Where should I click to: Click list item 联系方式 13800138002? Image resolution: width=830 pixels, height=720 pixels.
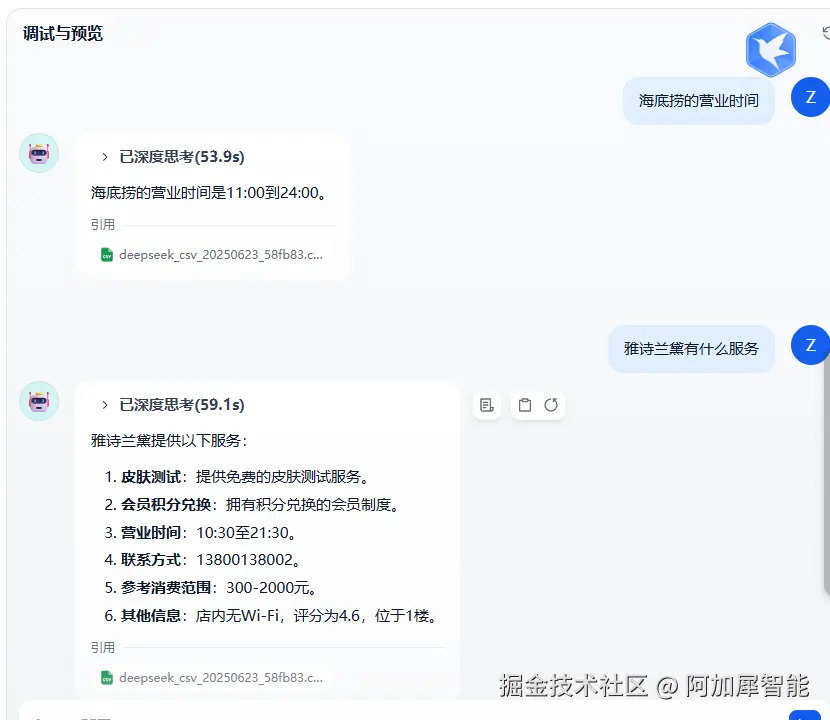[x=203, y=560]
